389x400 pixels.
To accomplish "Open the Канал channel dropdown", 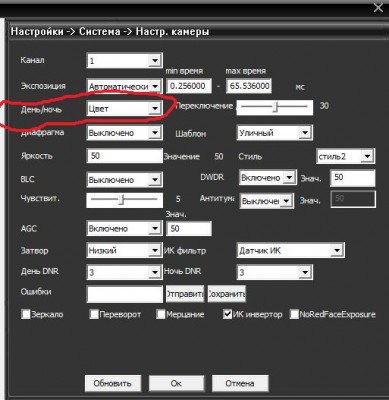I will [124, 61].
